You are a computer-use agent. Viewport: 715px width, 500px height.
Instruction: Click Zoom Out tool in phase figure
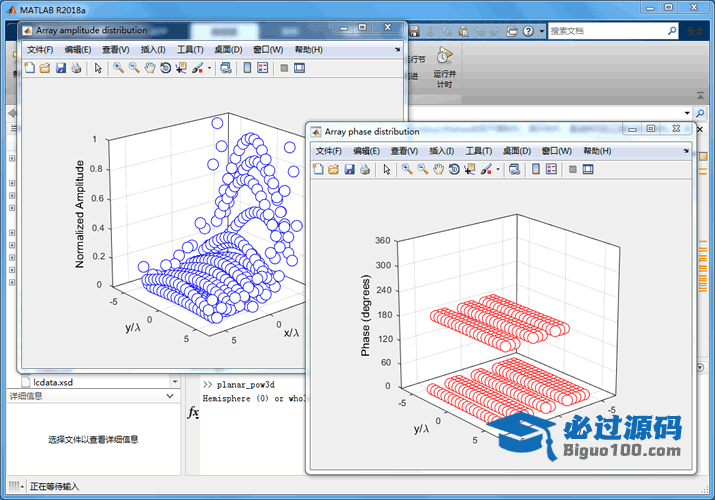point(422,170)
